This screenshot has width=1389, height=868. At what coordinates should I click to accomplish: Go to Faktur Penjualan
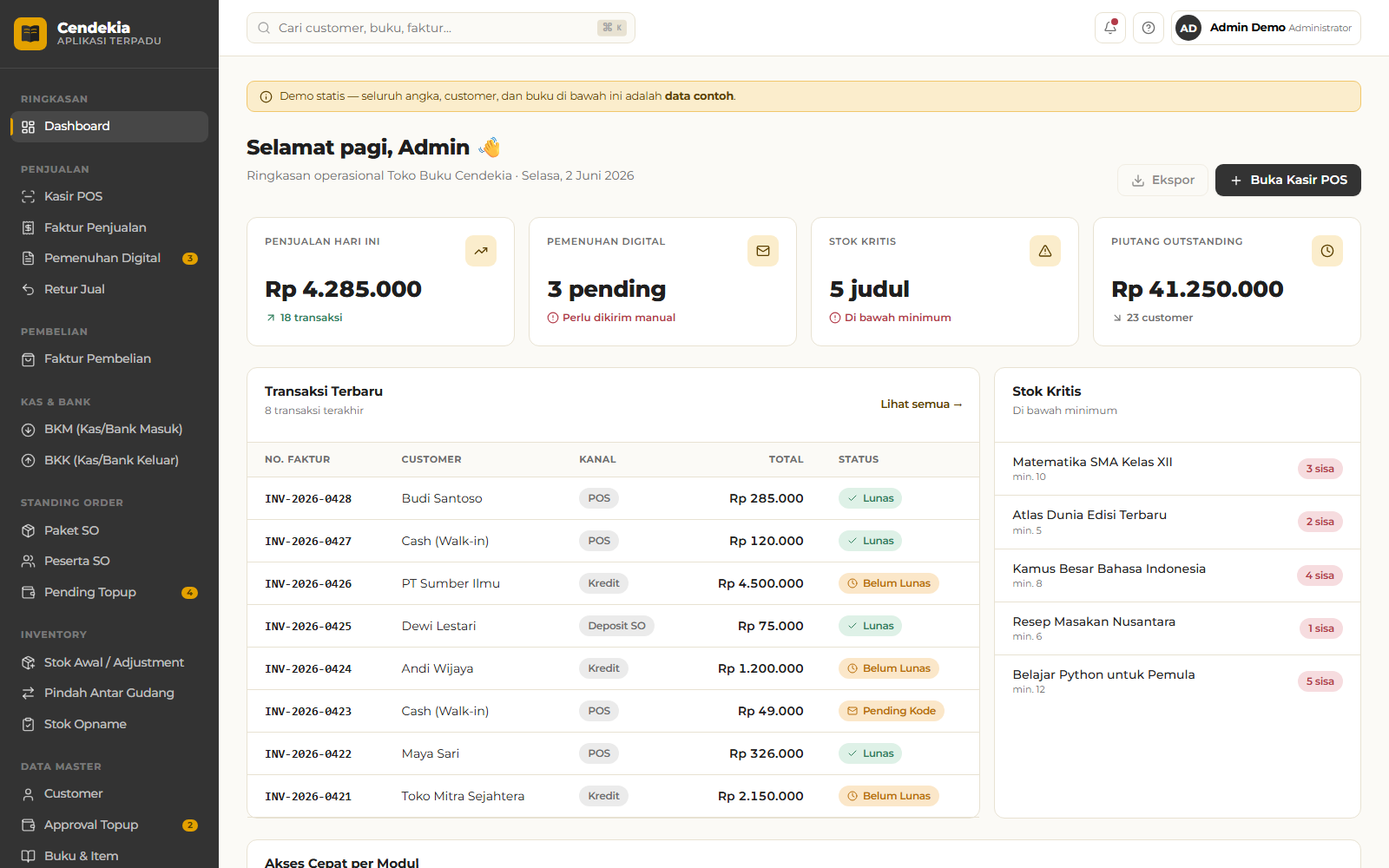(x=109, y=227)
